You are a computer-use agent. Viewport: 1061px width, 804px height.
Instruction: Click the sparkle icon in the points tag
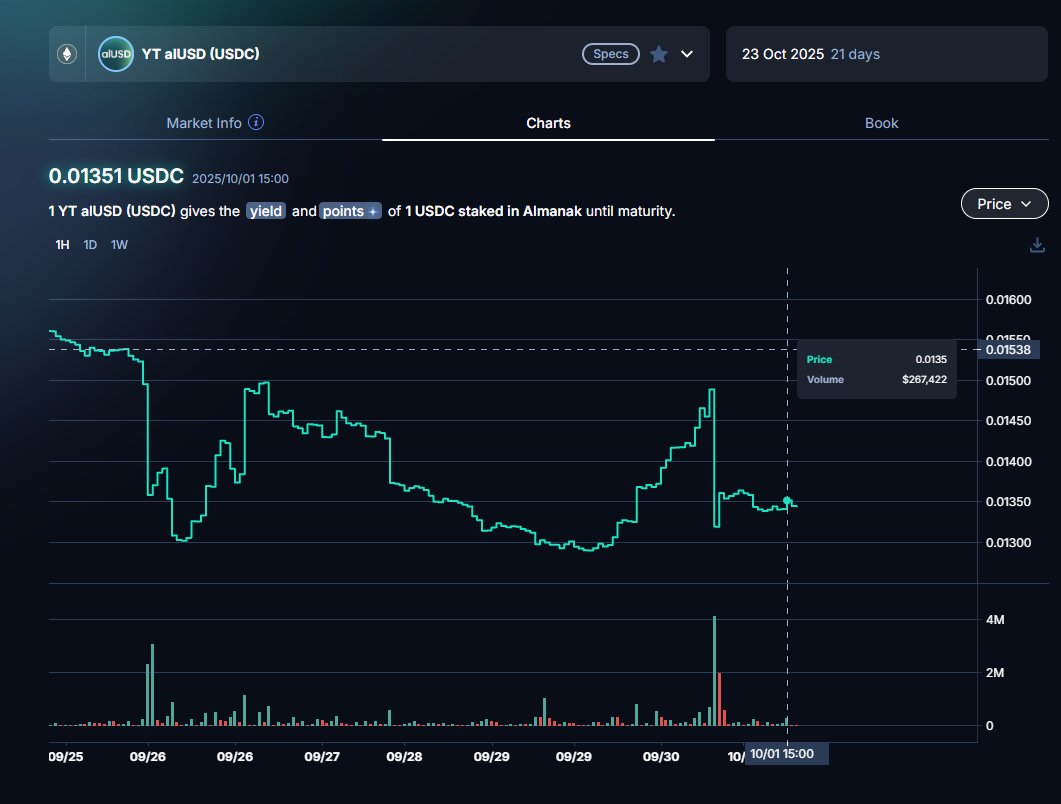click(x=373, y=212)
